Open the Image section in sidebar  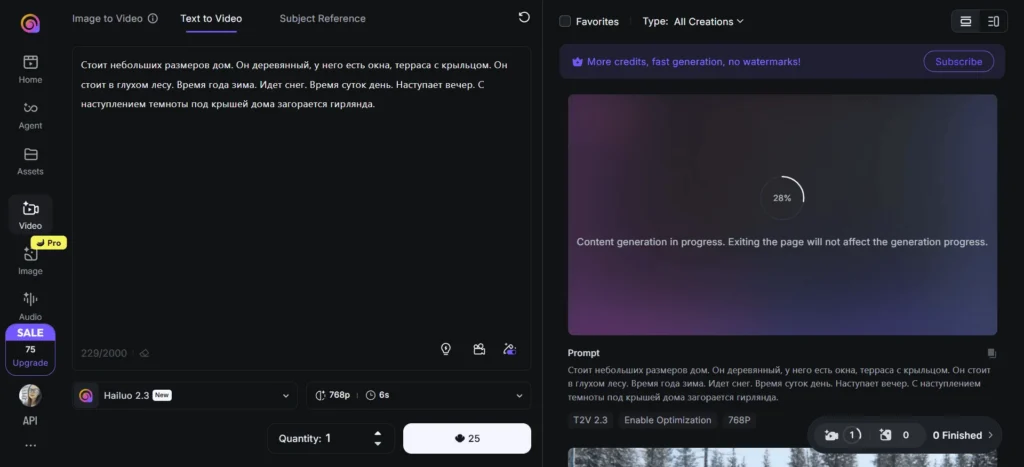point(30,261)
